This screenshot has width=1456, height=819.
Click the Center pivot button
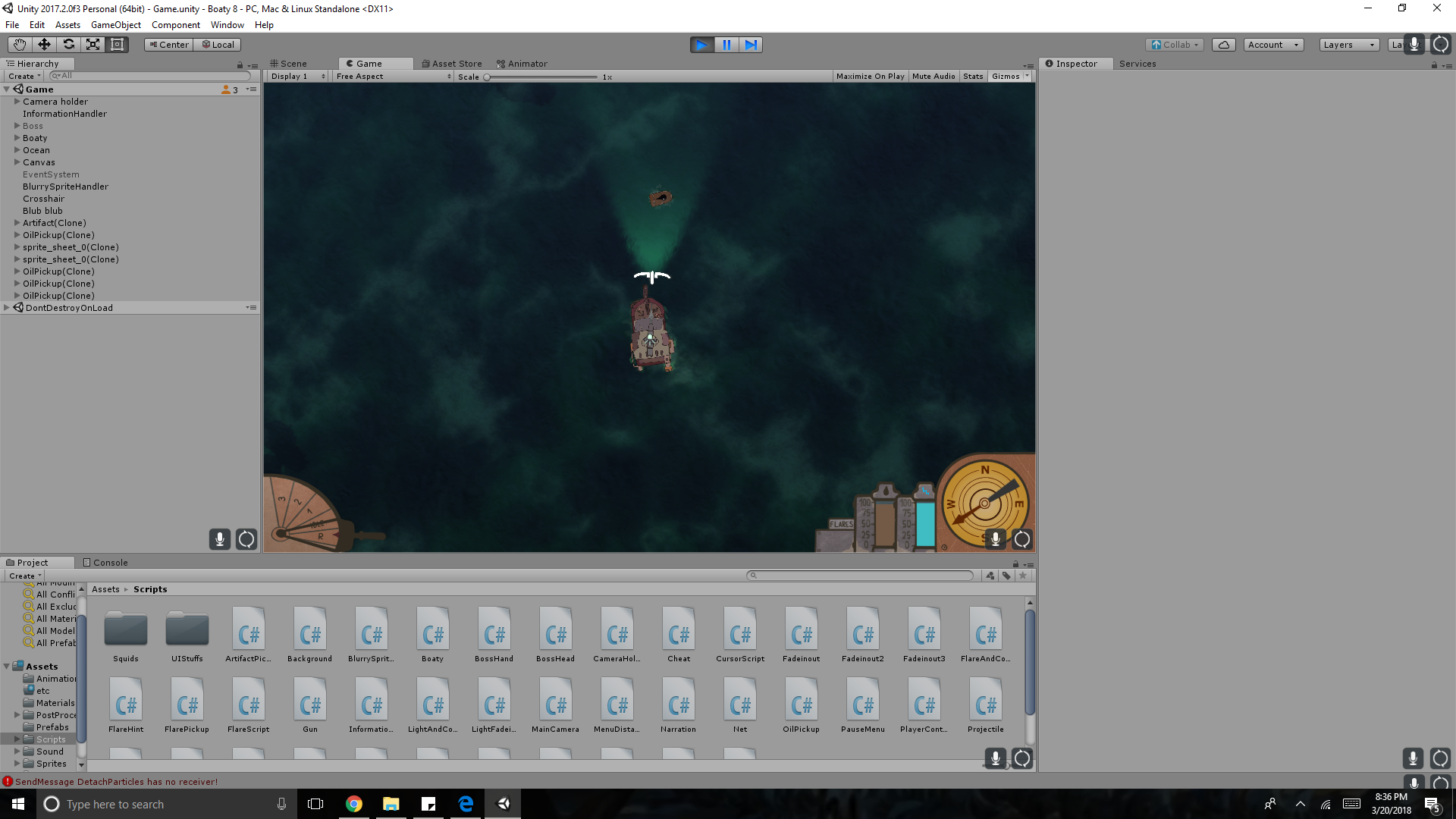pyautogui.click(x=168, y=45)
